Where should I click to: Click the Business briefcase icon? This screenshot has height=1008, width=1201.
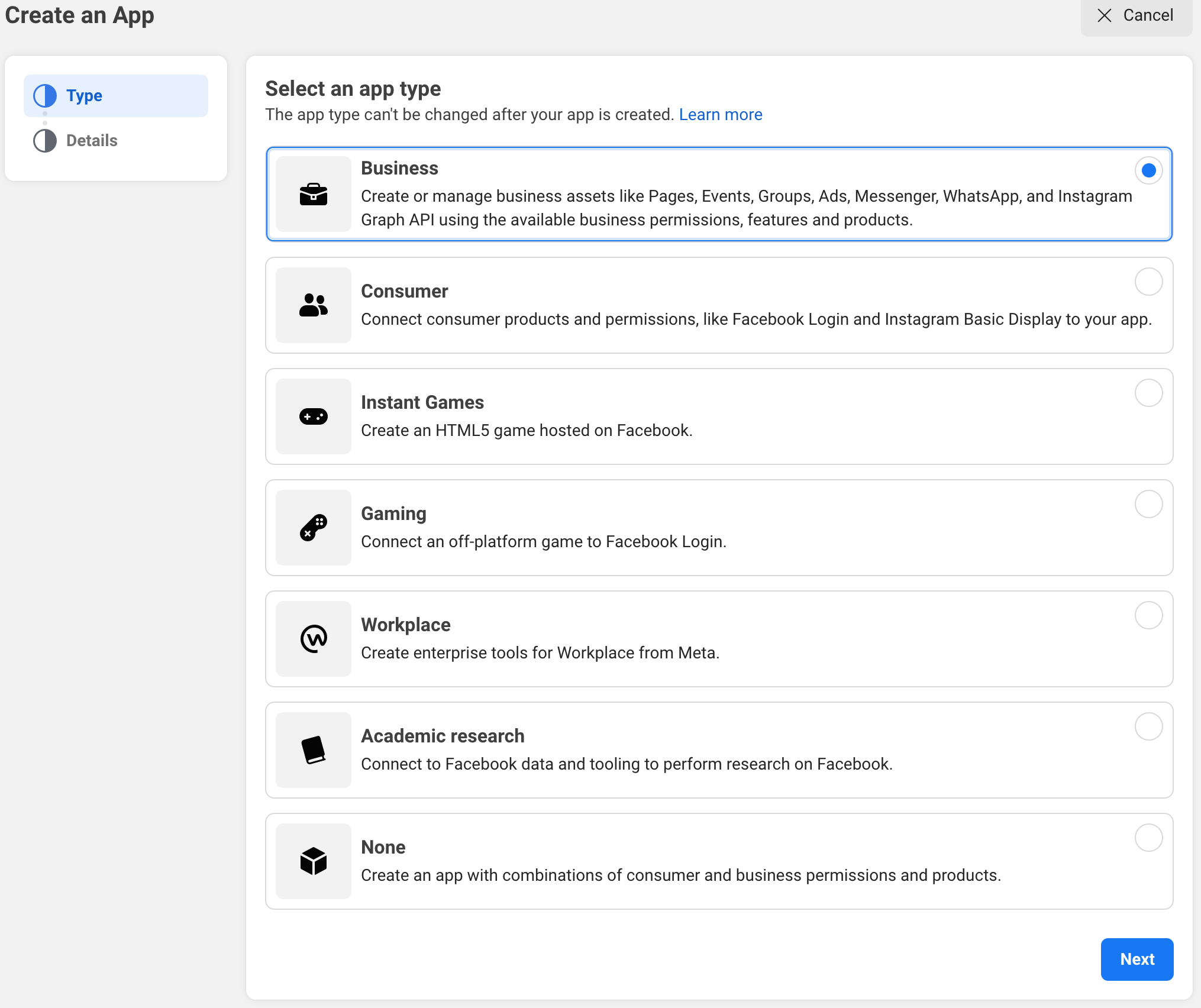point(314,194)
